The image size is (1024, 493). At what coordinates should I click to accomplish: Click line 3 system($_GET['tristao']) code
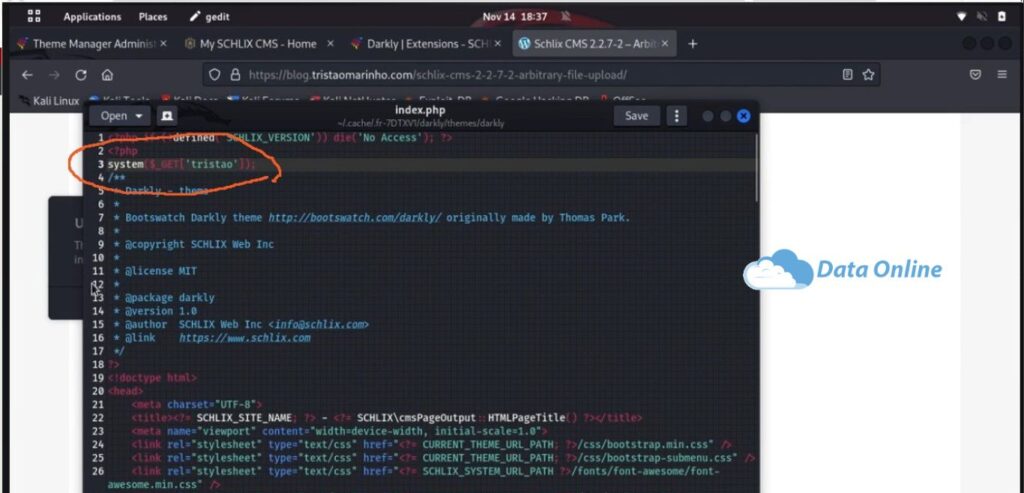coord(182,164)
